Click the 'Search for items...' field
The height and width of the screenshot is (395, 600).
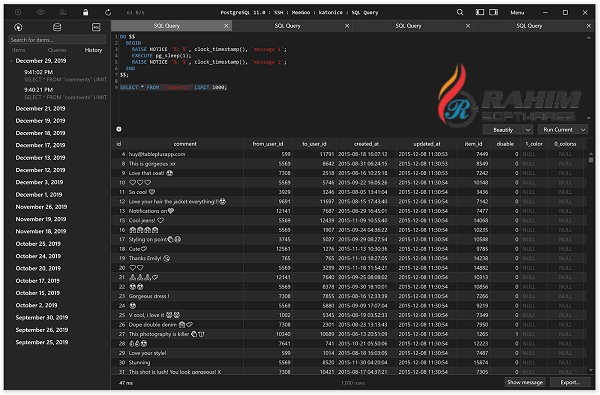[x=57, y=40]
